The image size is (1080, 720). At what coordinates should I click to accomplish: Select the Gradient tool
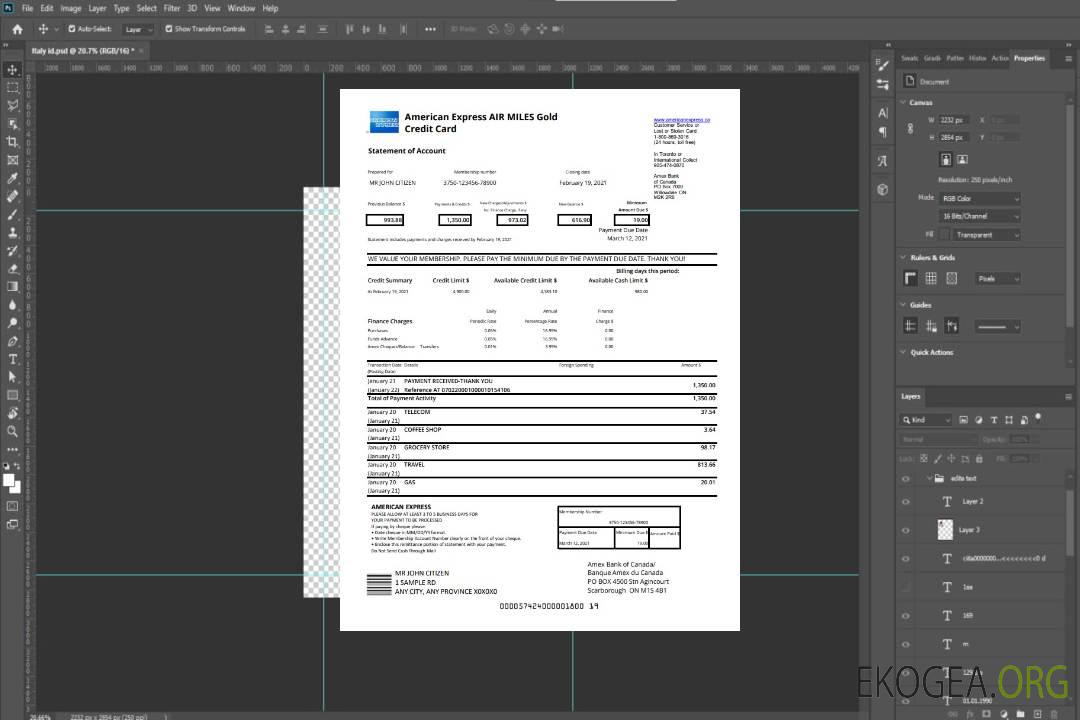12,287
